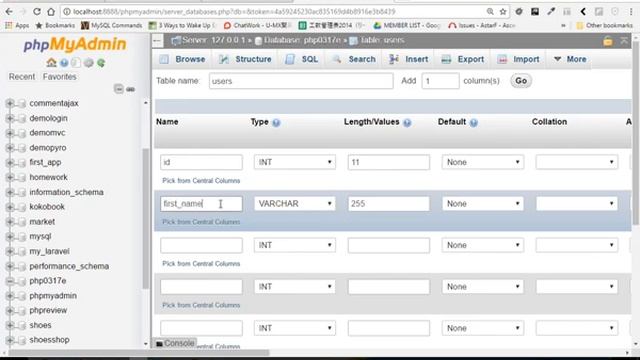Collapse all databases icon in sidebar
Screen dimensions: 640x360
[118, 89]
